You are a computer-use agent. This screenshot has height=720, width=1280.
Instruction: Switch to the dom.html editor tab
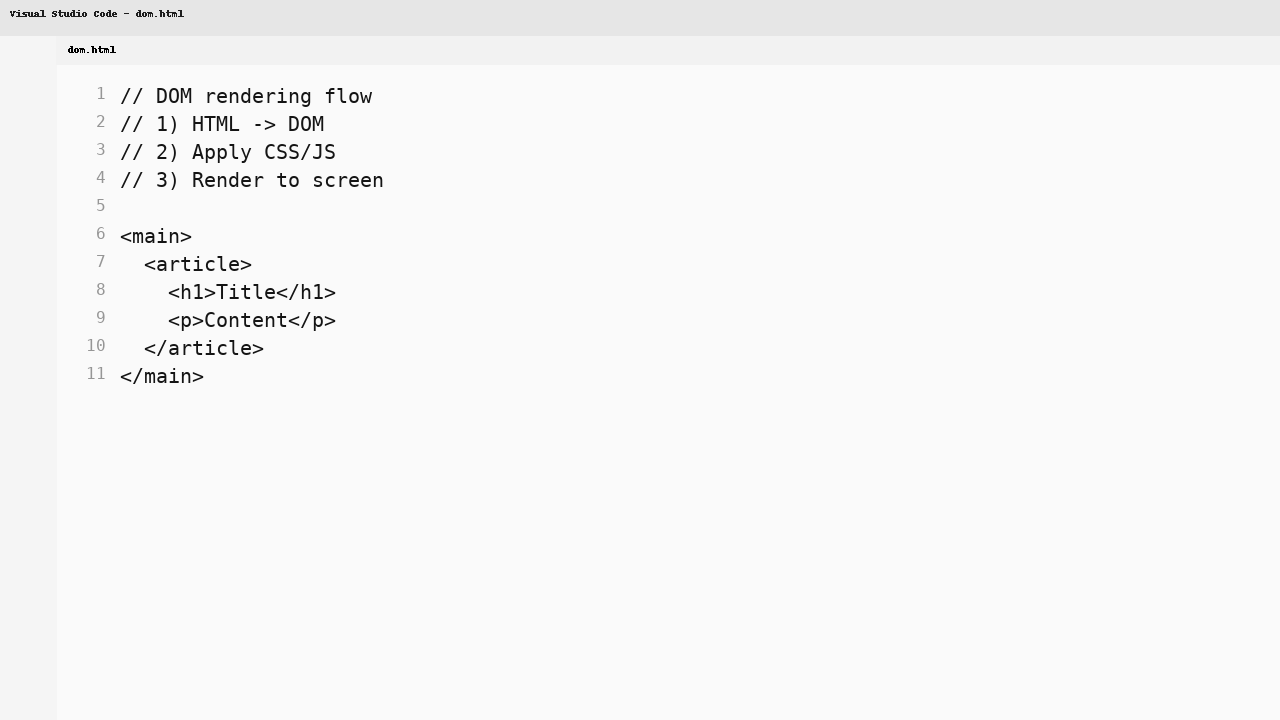[x=91, y=50]
